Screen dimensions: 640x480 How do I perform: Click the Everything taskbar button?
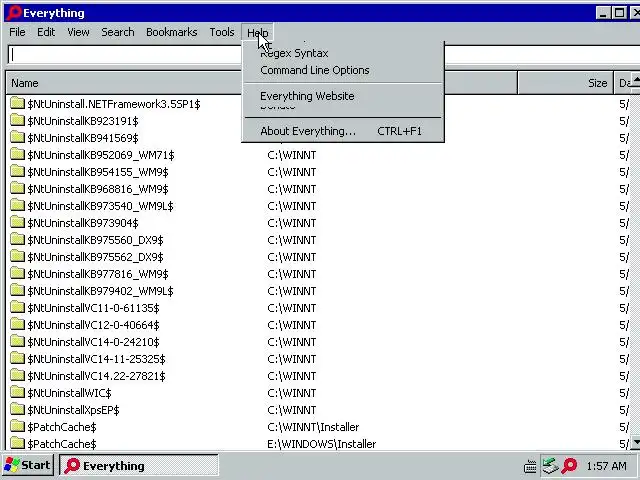pos(139,466)
